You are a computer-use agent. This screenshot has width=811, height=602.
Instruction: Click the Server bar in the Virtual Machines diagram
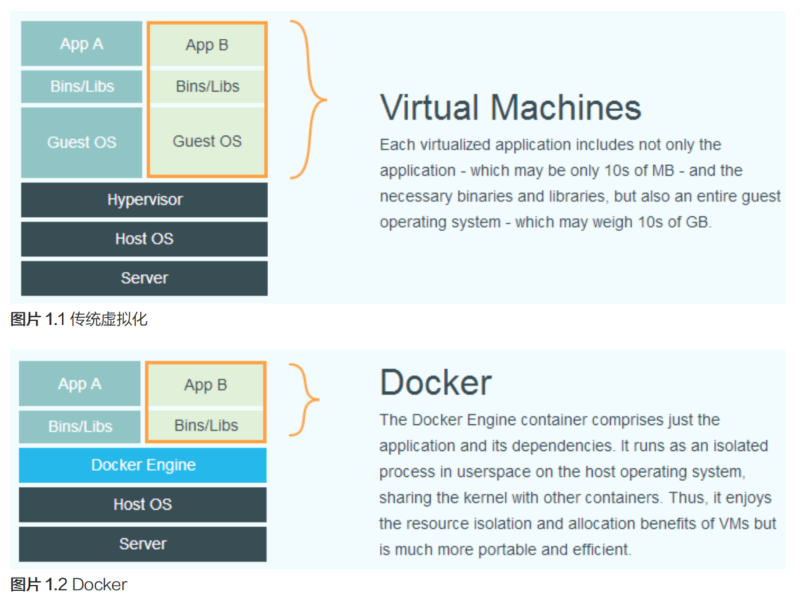(144, 278)
